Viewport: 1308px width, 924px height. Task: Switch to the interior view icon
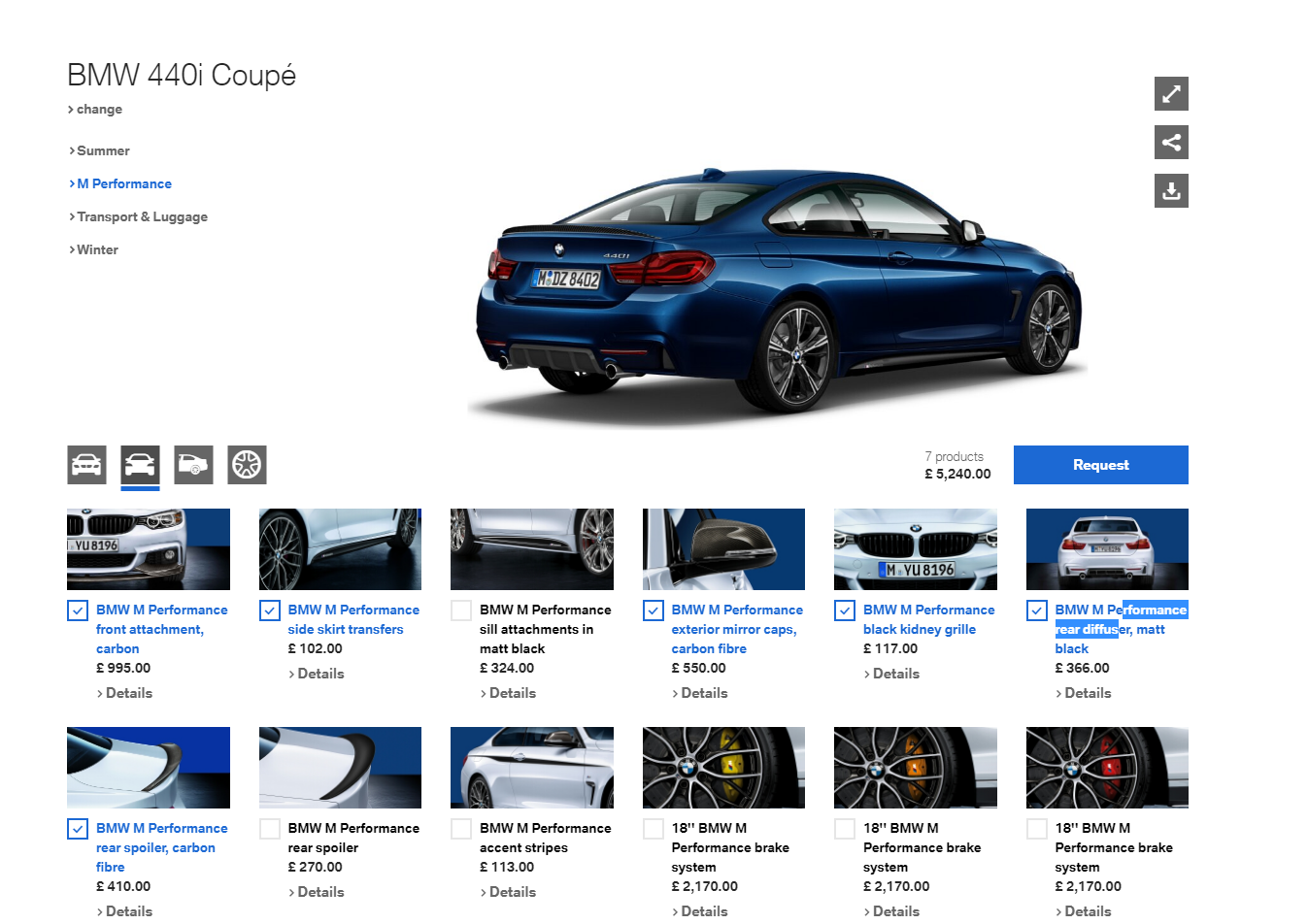(193, 465)
